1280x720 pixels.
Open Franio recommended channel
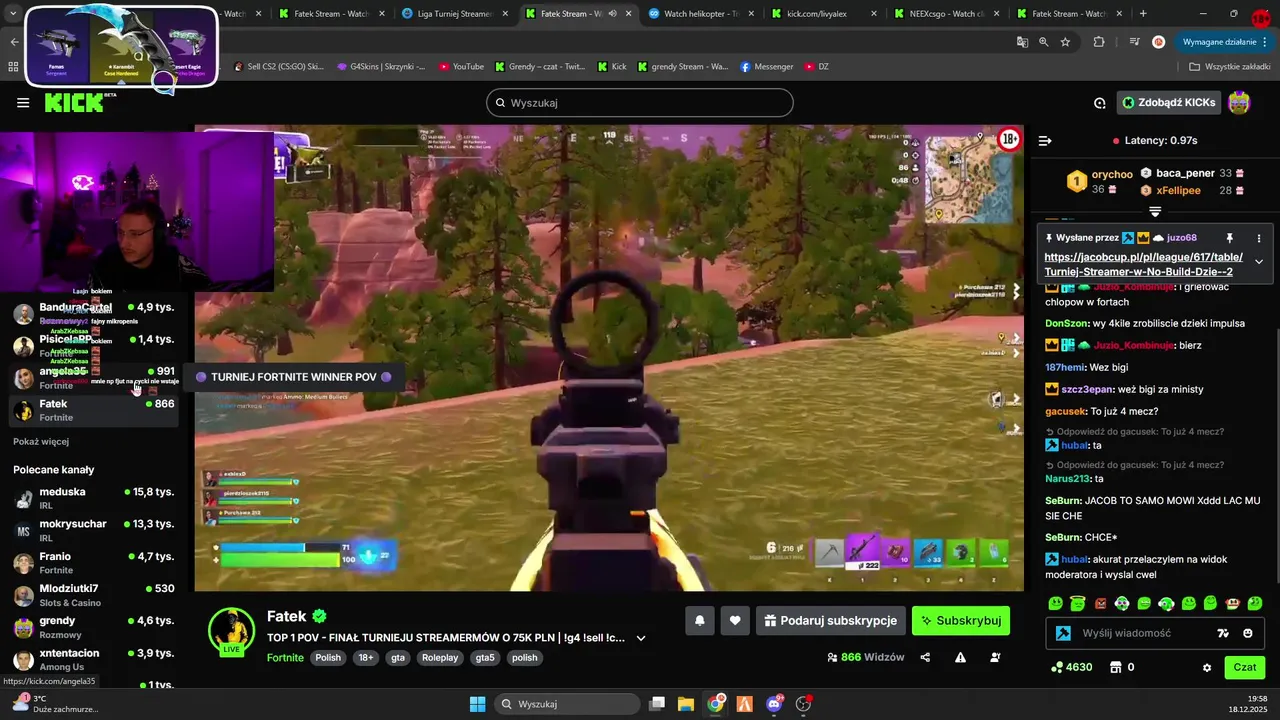(x=94, y=562)
